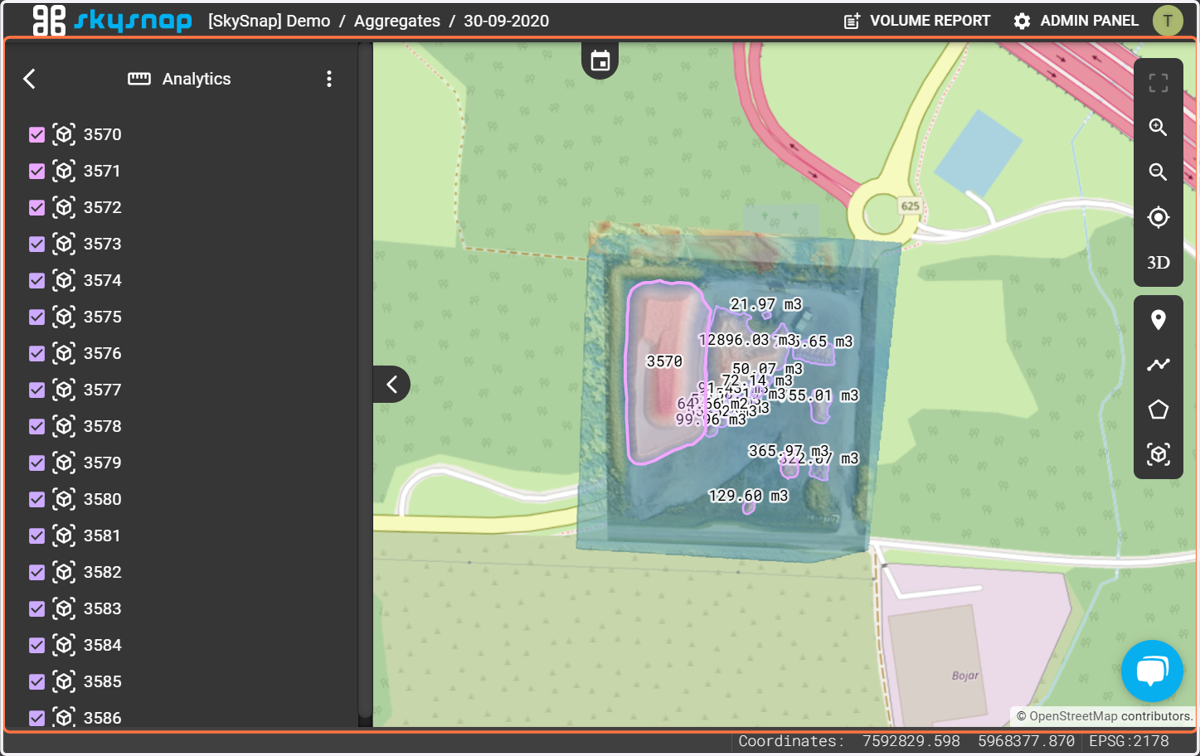The width and height of the screenshot is (1200, 756).
Task: Open the Aggregates breadcrumb
Action: (397, 20)
